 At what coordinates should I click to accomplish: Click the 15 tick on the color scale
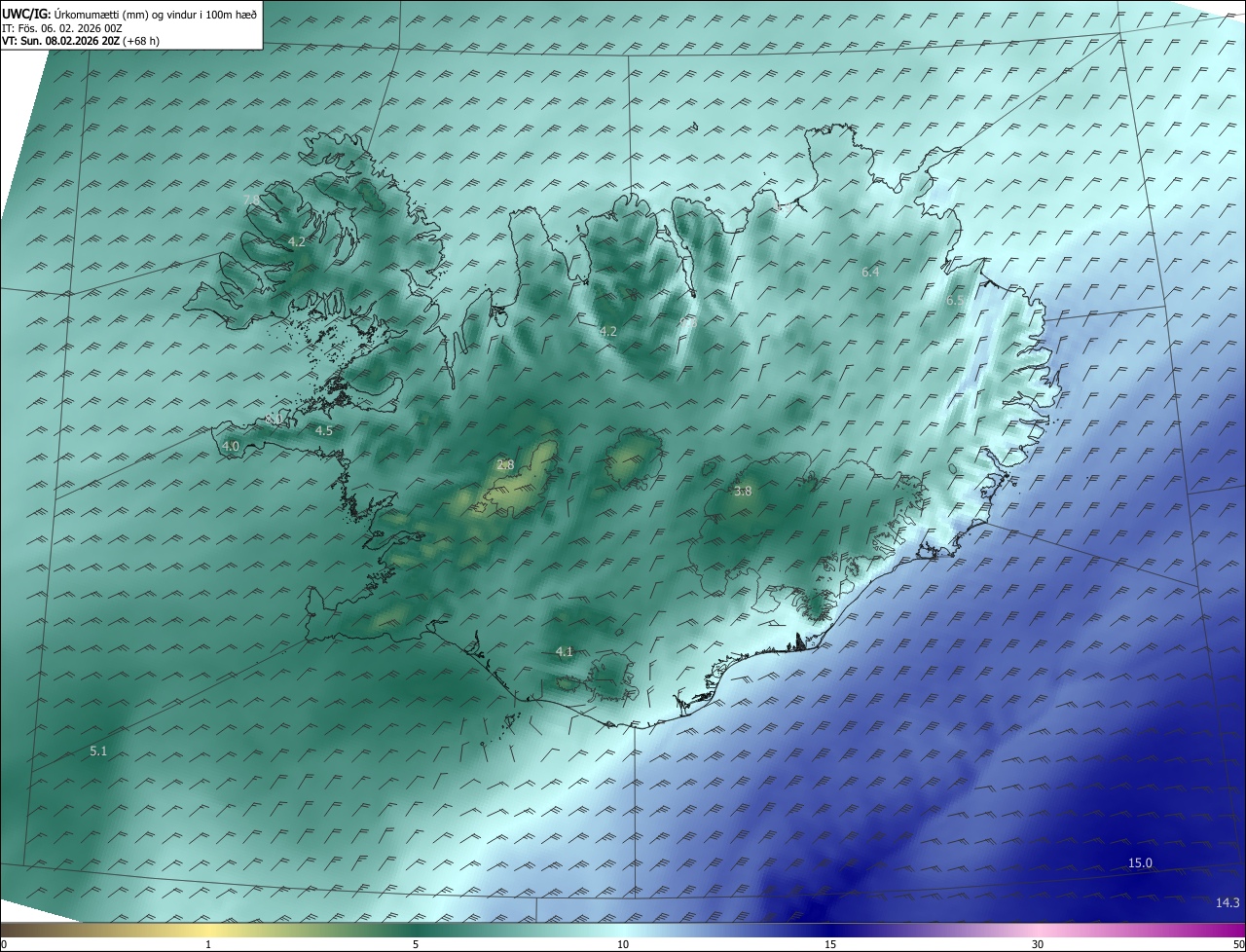[x=830, y=944]
